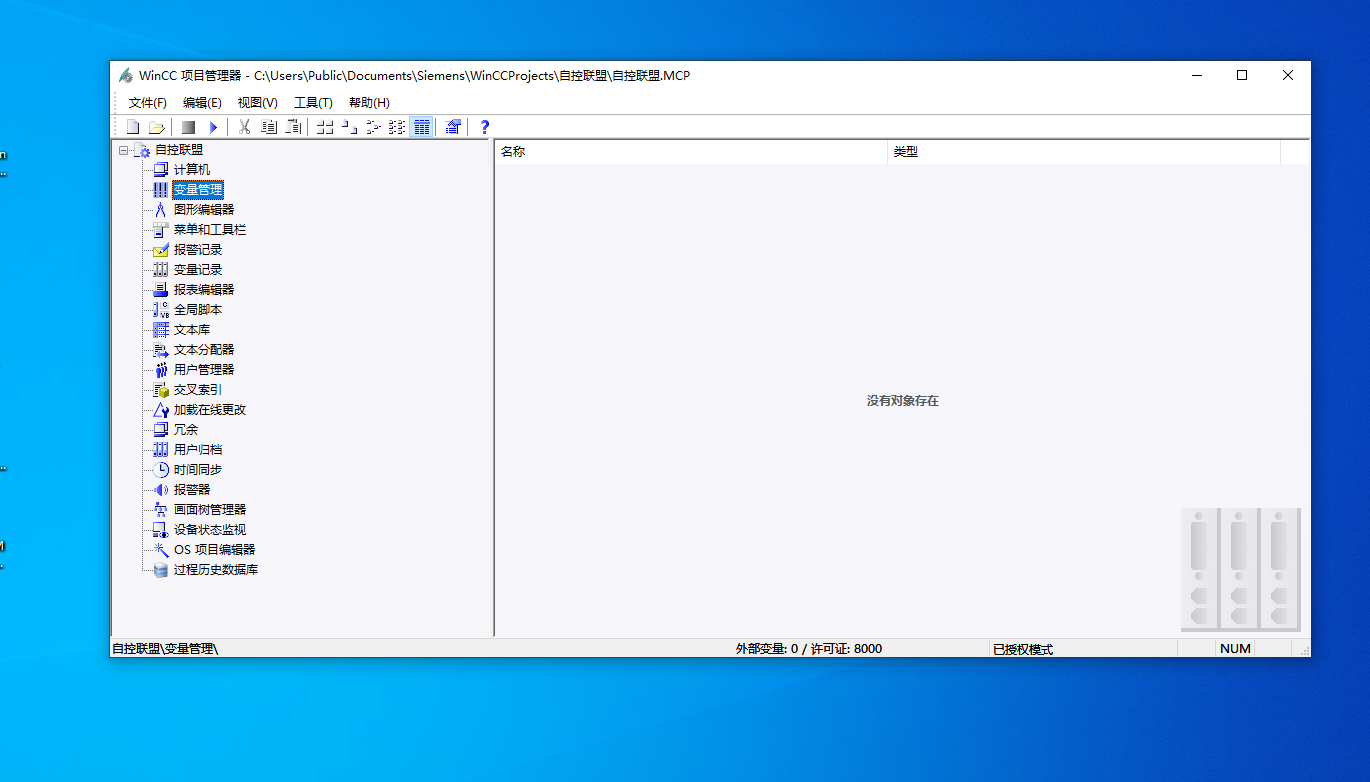Viewport: 1370px width, 782px height.
Task: Open the 文件 menu
Action: click(148, 102)
